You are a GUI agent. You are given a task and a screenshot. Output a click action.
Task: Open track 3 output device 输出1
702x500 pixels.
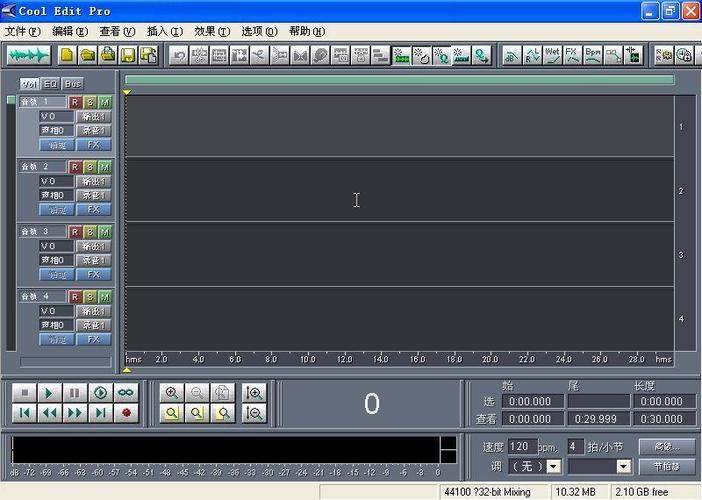point(94,247)
